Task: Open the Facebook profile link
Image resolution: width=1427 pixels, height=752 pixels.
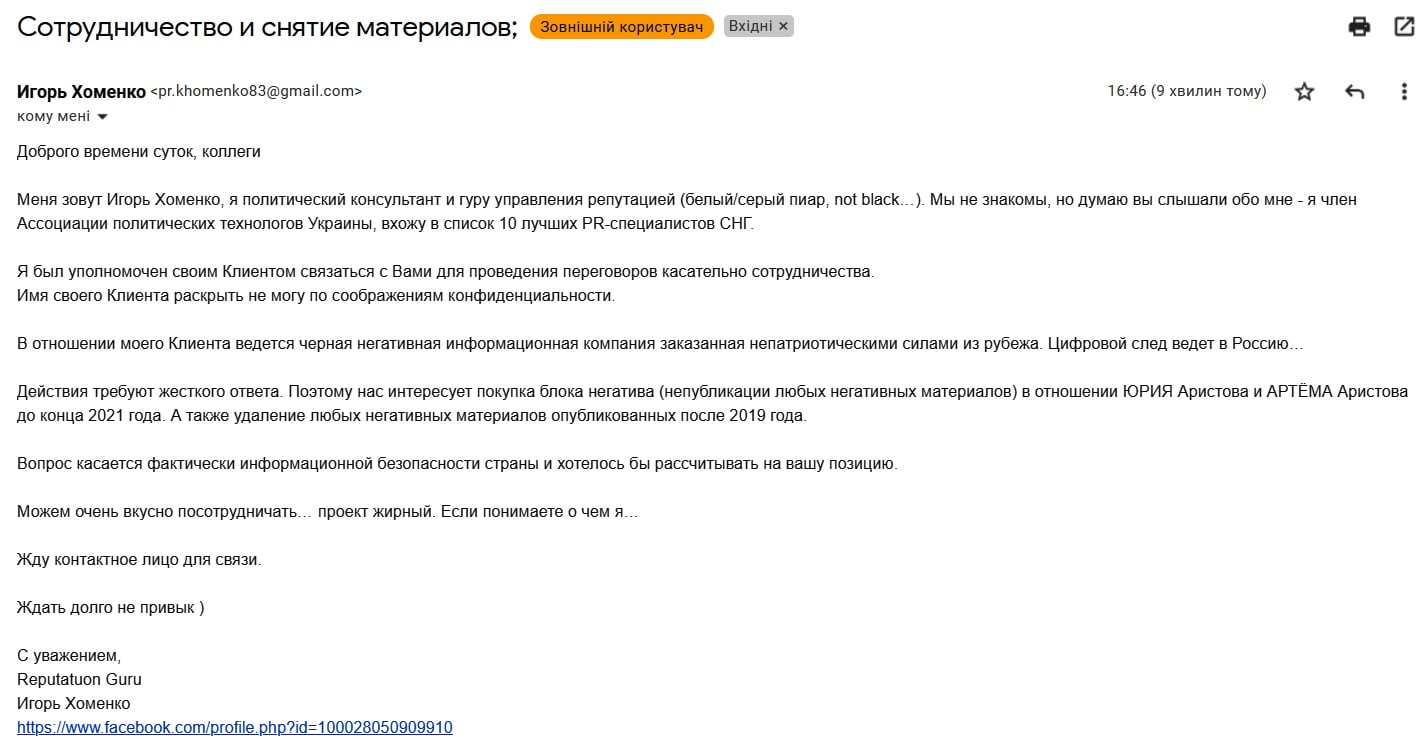Action: coord(235,727)
